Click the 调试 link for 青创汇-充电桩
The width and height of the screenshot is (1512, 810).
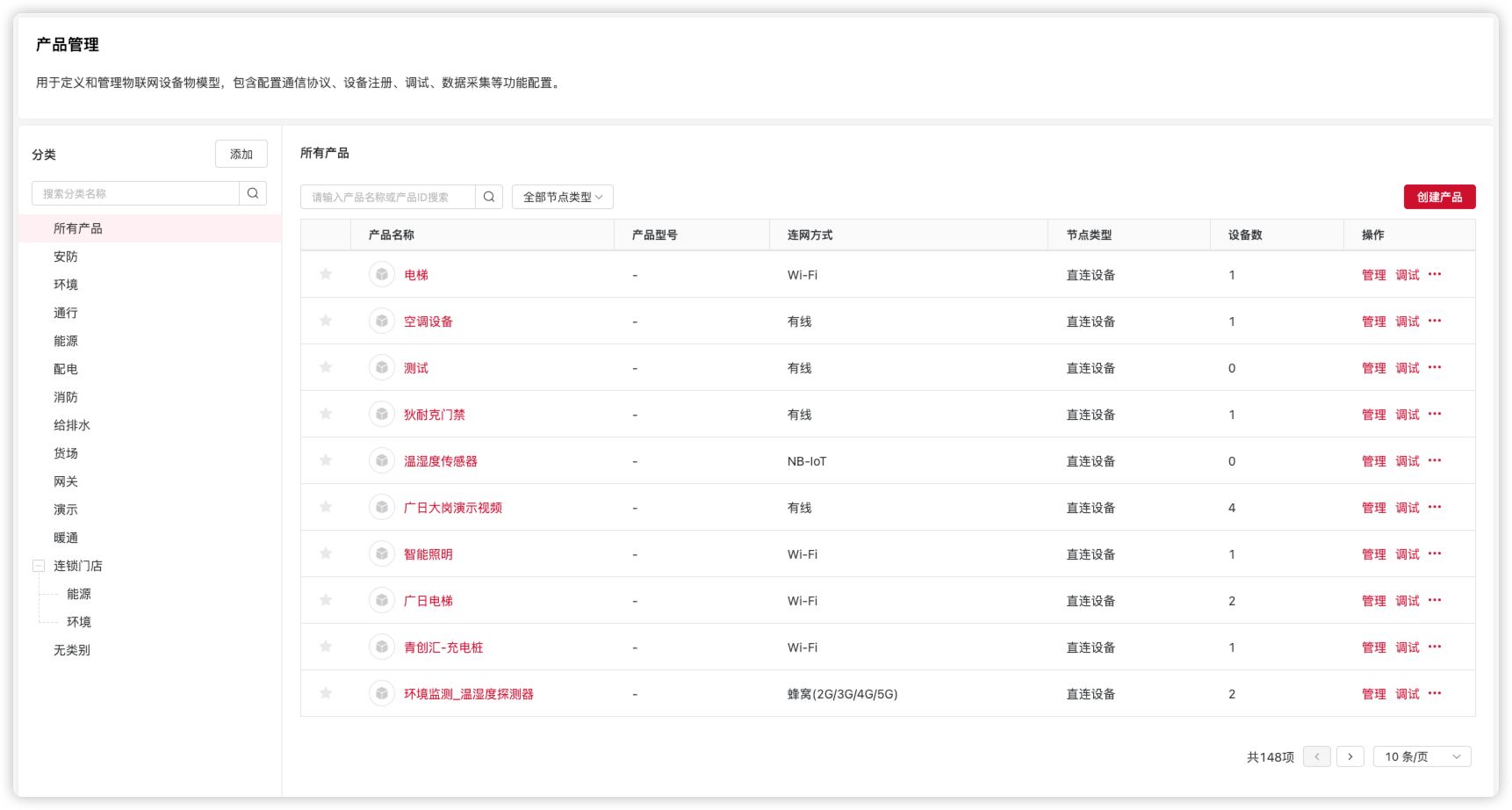click(1408, 647)
